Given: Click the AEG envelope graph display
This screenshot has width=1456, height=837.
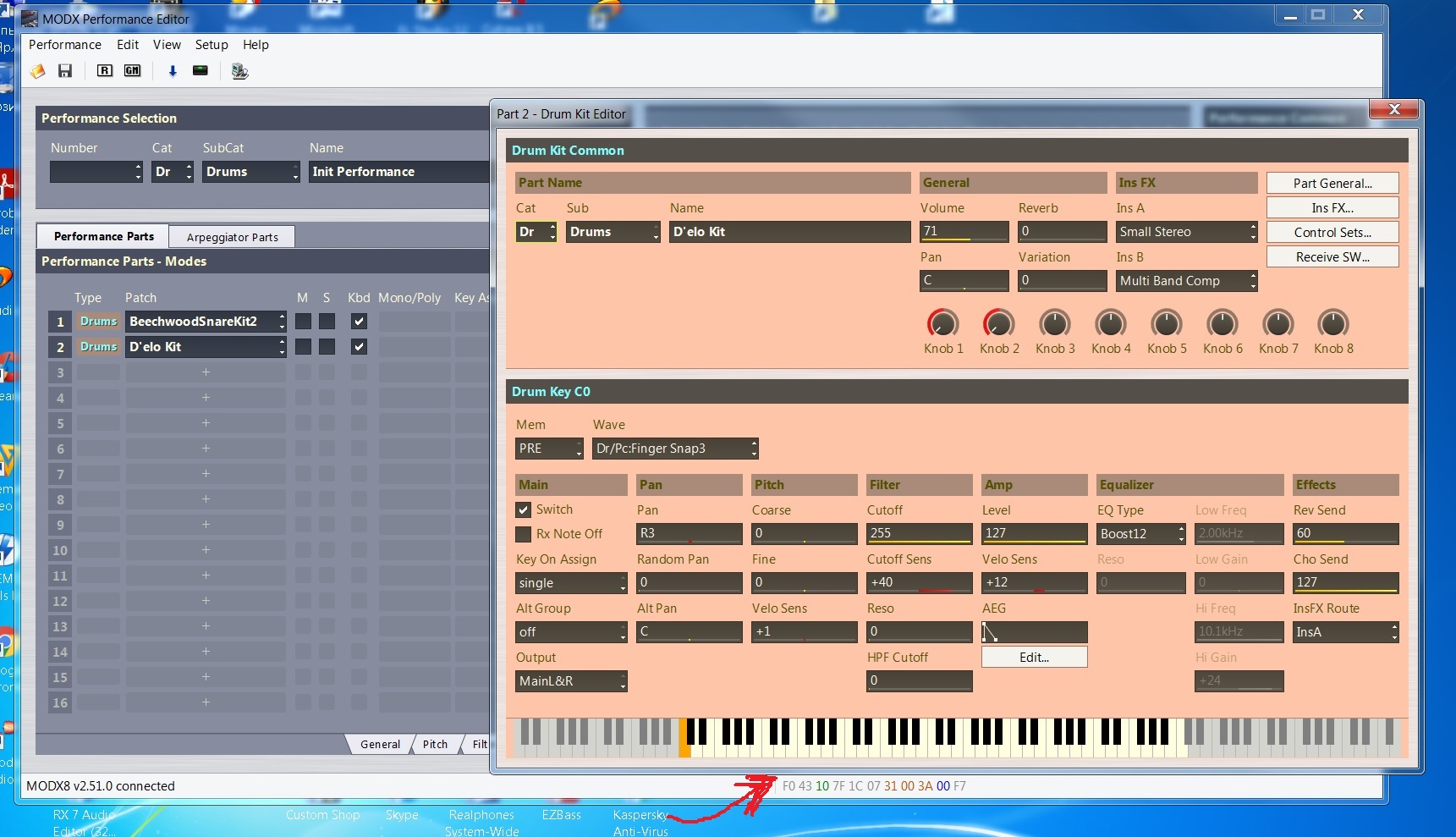Looking at the screenshot, I should [1034, 632].
